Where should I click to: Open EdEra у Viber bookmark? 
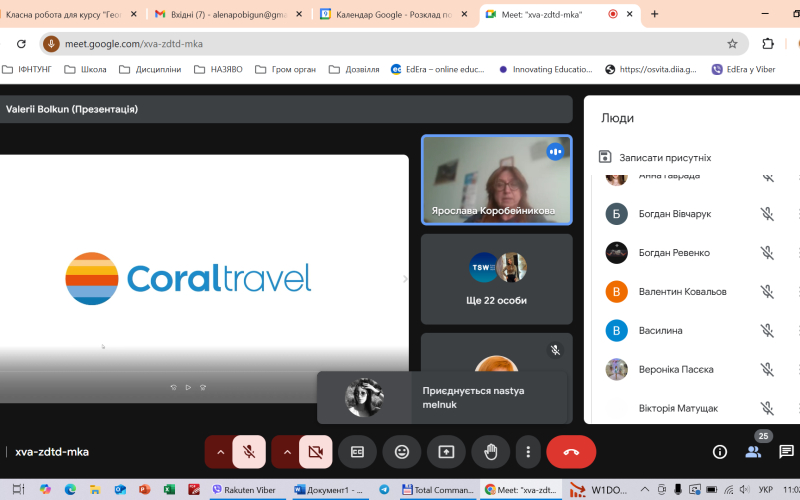tap(743, 69)
